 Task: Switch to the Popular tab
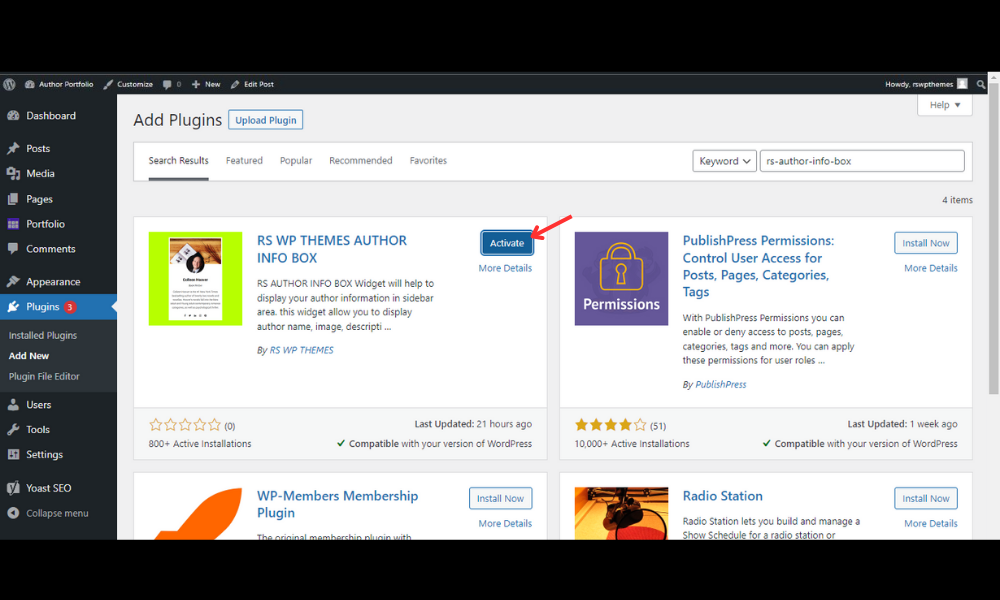tap(296, 161)
